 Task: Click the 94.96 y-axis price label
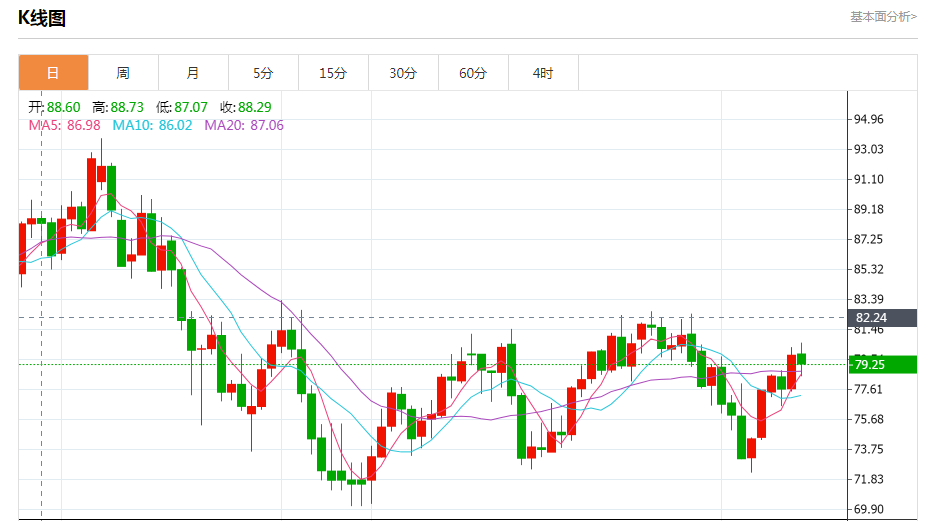(x=868, y=120)
